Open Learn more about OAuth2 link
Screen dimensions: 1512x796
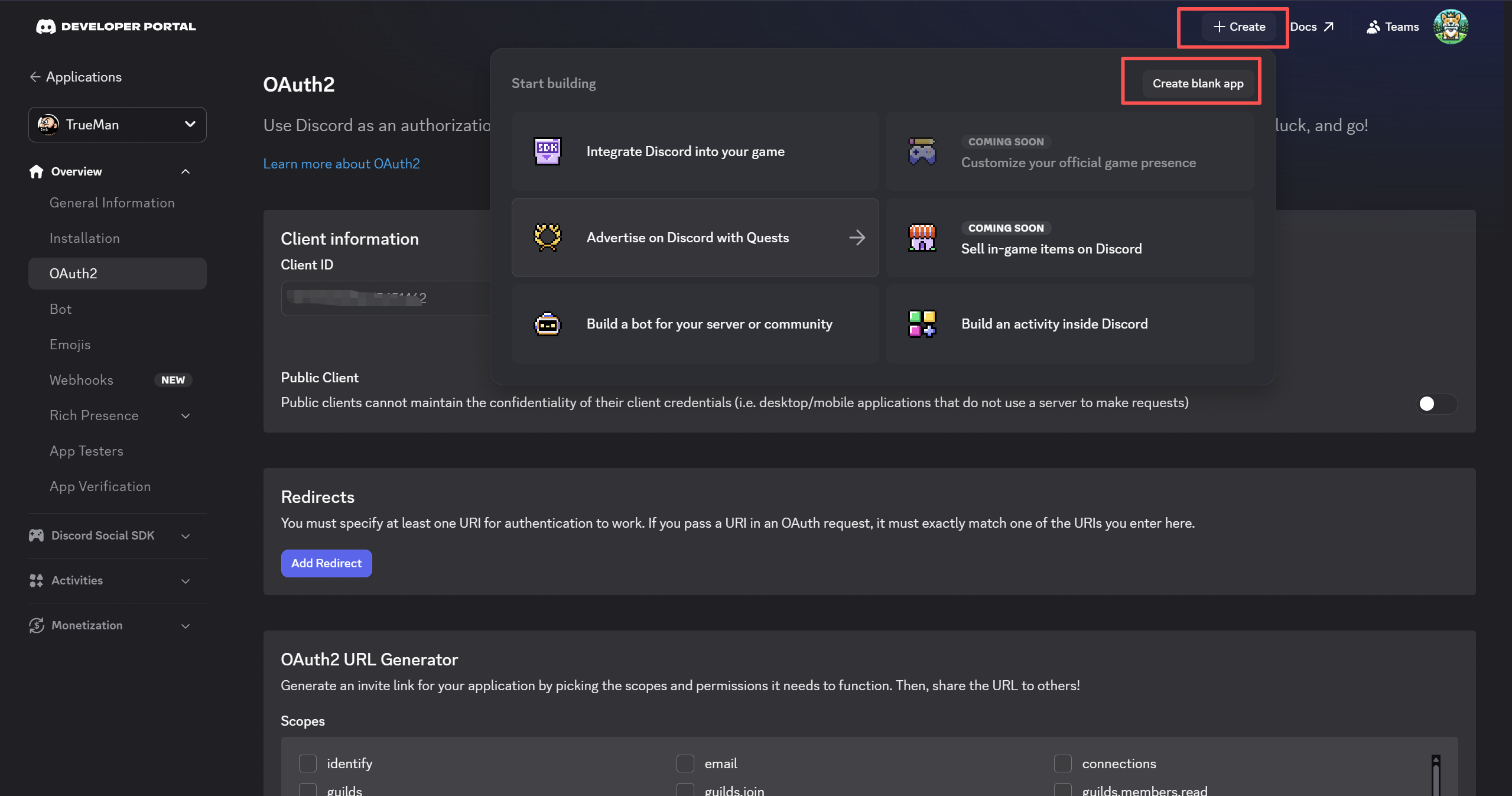(342, 164)
